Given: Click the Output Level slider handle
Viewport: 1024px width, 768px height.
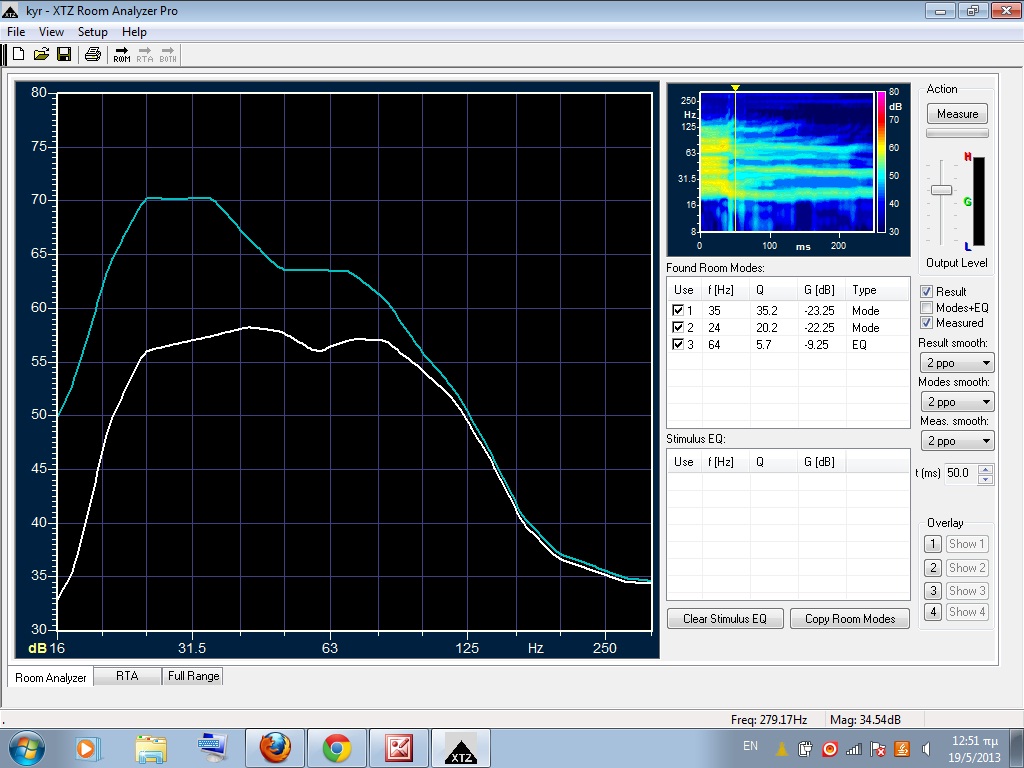Looking at the screenshot, I should [941, 190].
